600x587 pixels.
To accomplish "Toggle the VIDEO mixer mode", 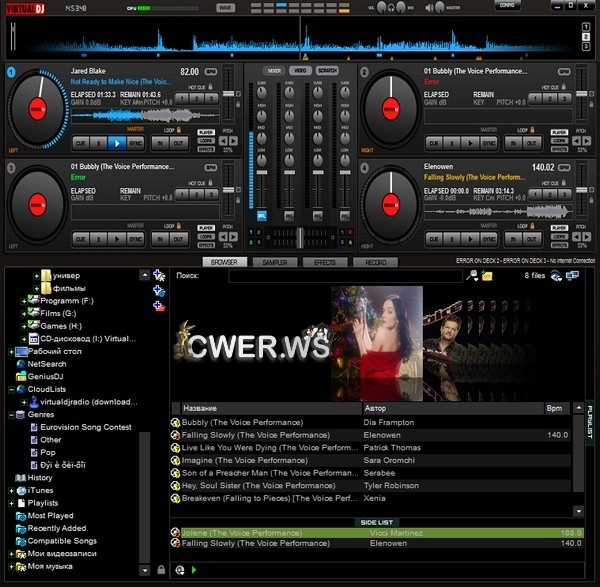I will pyautogui.click(x=299, y=71).
